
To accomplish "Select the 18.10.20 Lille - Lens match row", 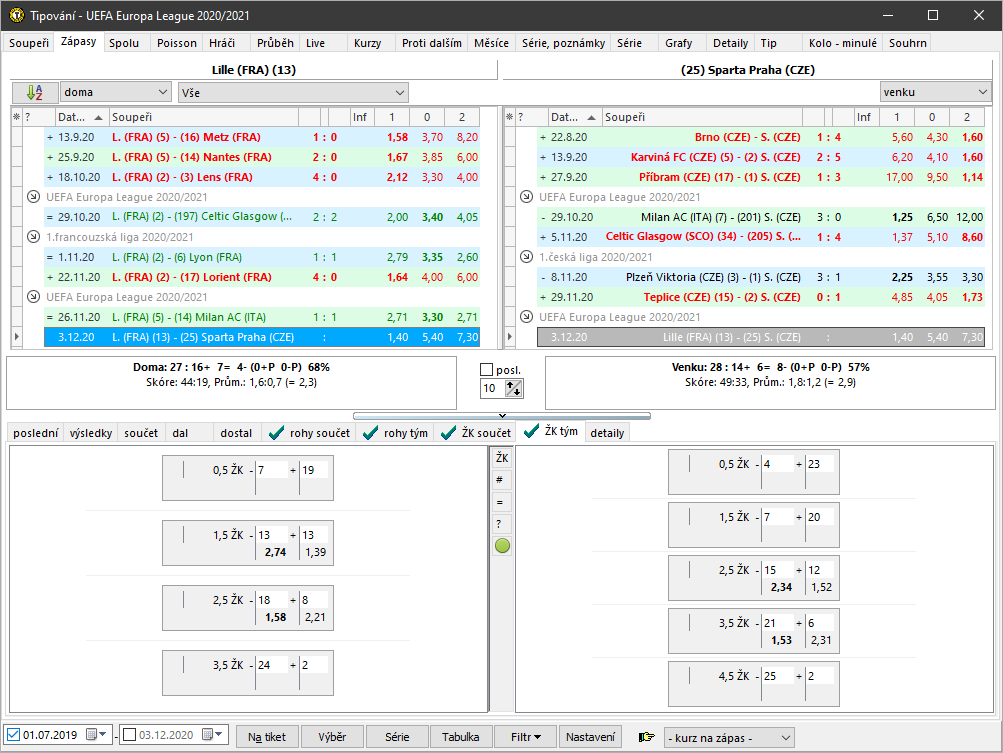I will 262,177.
